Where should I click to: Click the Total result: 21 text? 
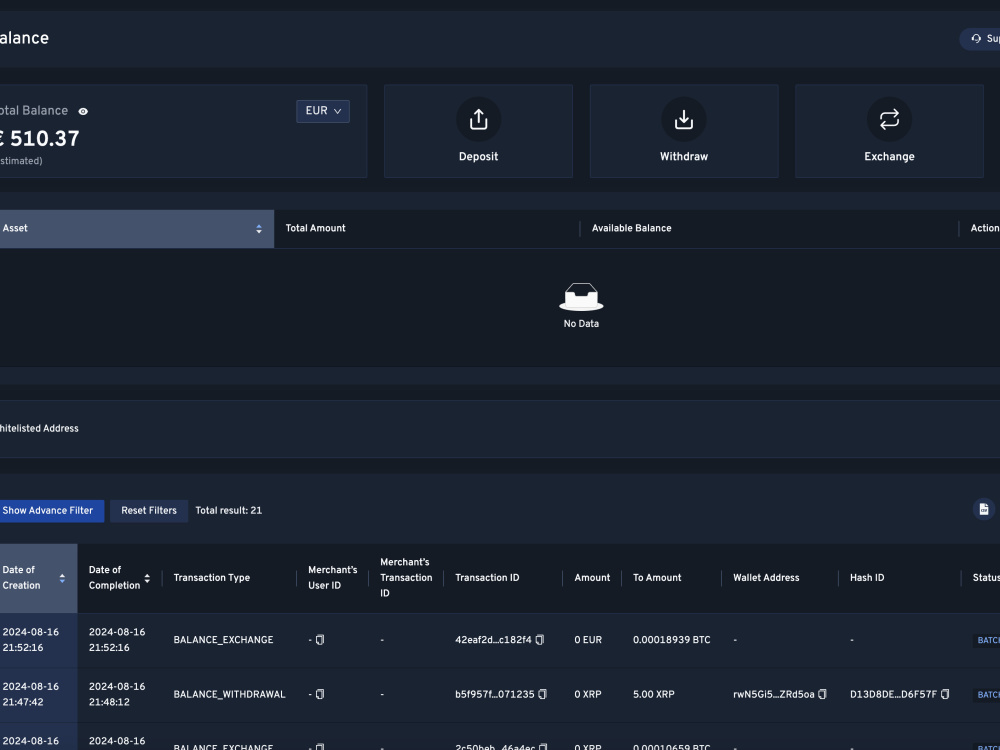point(228,511)
